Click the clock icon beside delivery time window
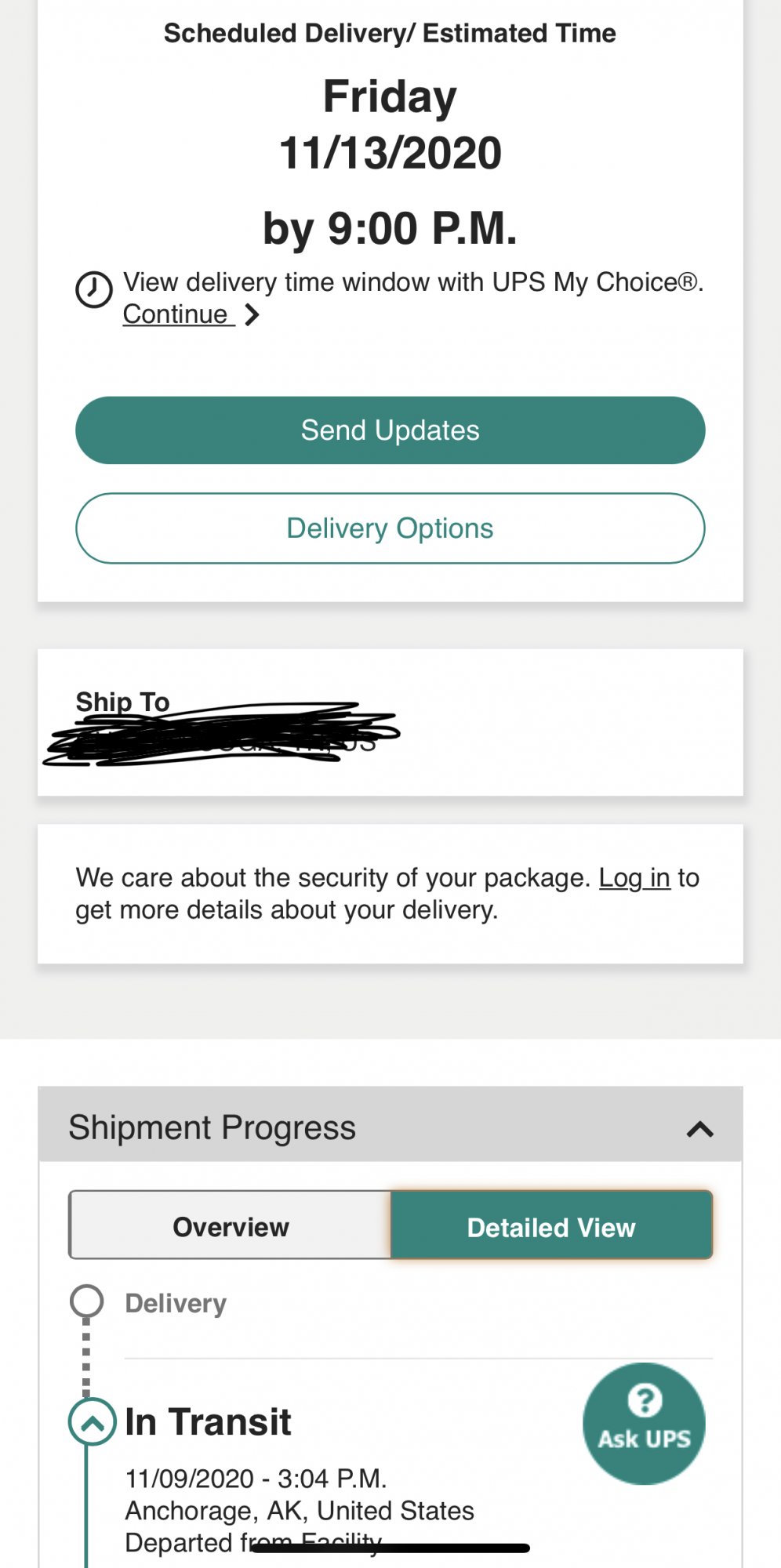This screenshot has width=781, height=1568. 94,289
